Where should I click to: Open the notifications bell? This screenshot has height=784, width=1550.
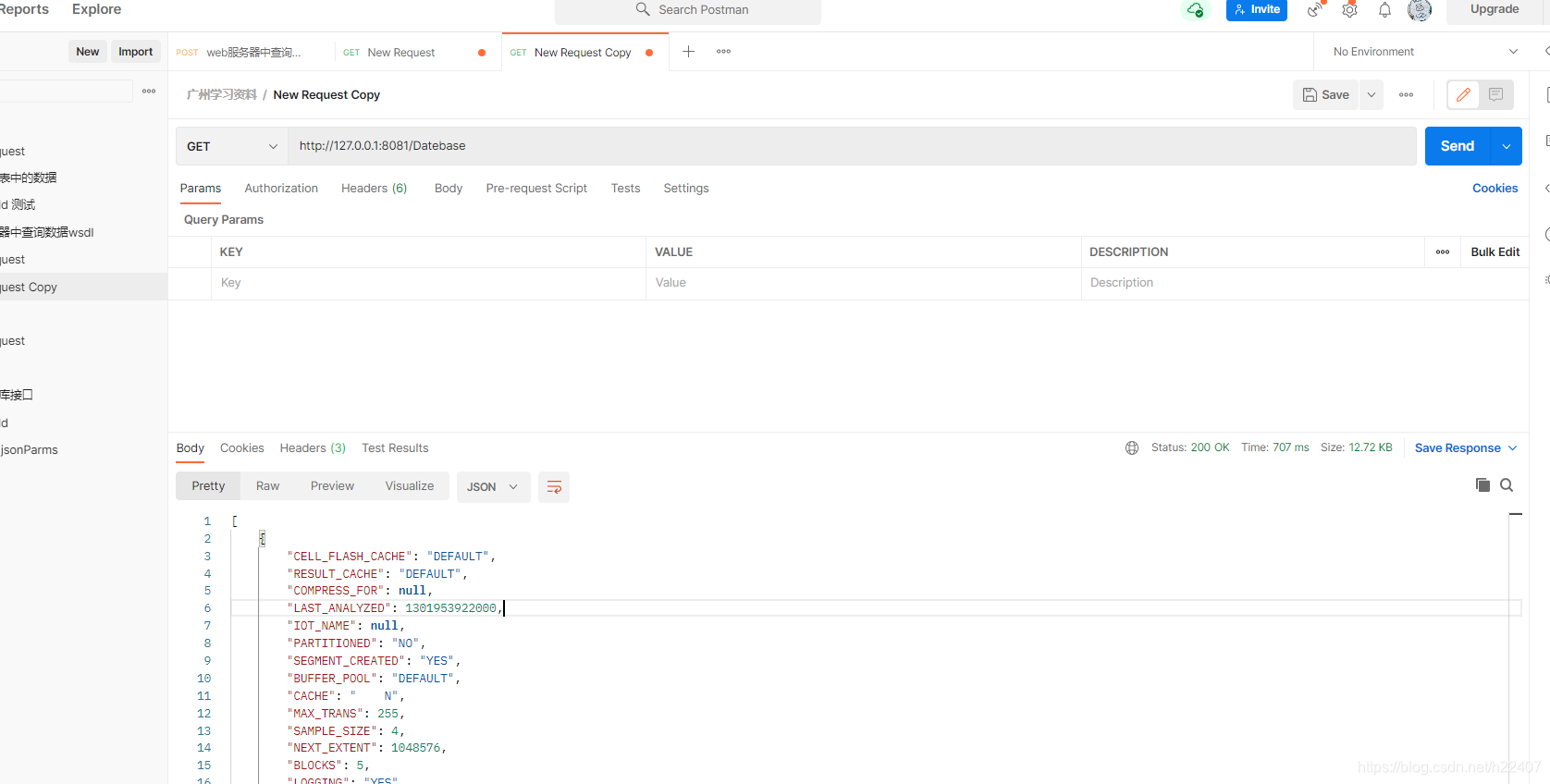pyautogui.click(x=1384, y=9)
